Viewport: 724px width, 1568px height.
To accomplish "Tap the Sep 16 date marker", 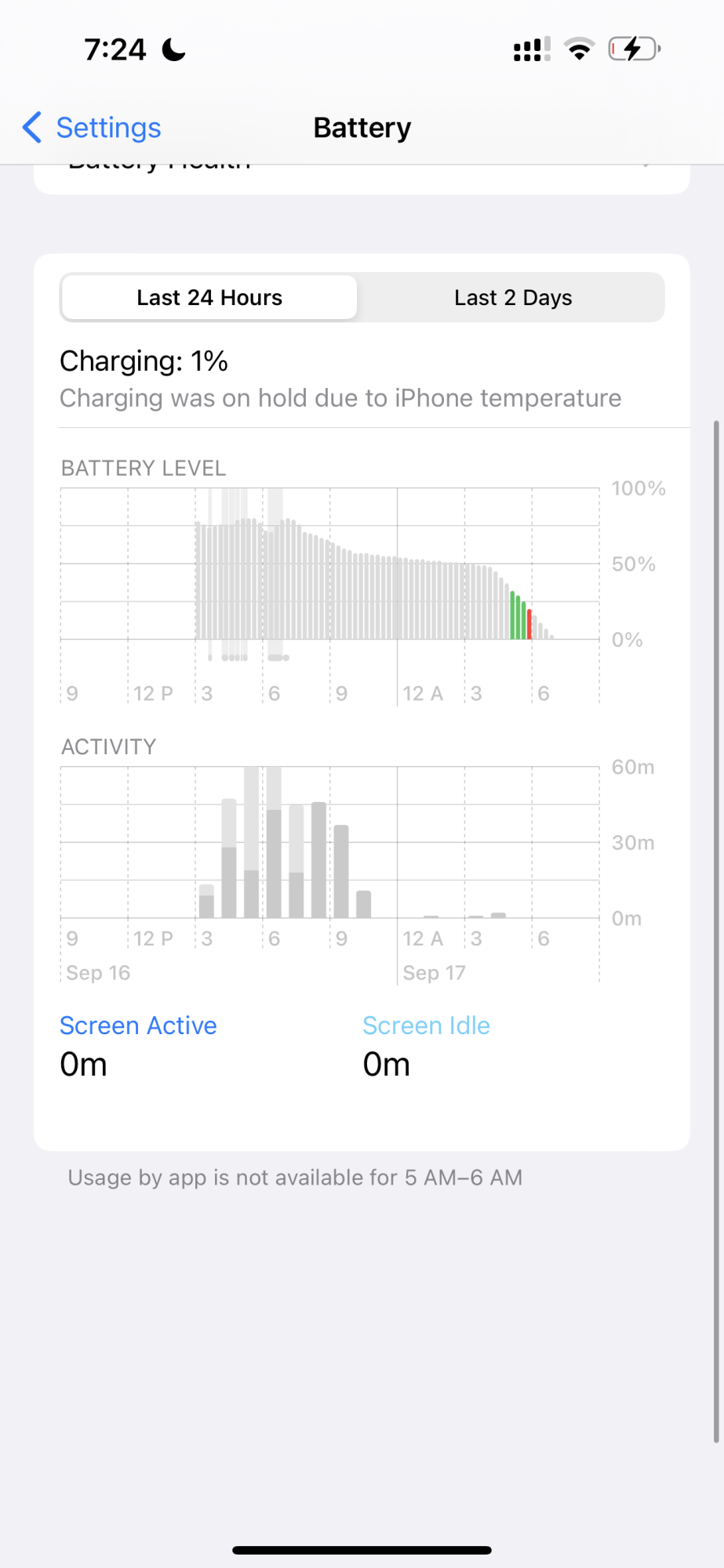I will [x=98, y=973].
